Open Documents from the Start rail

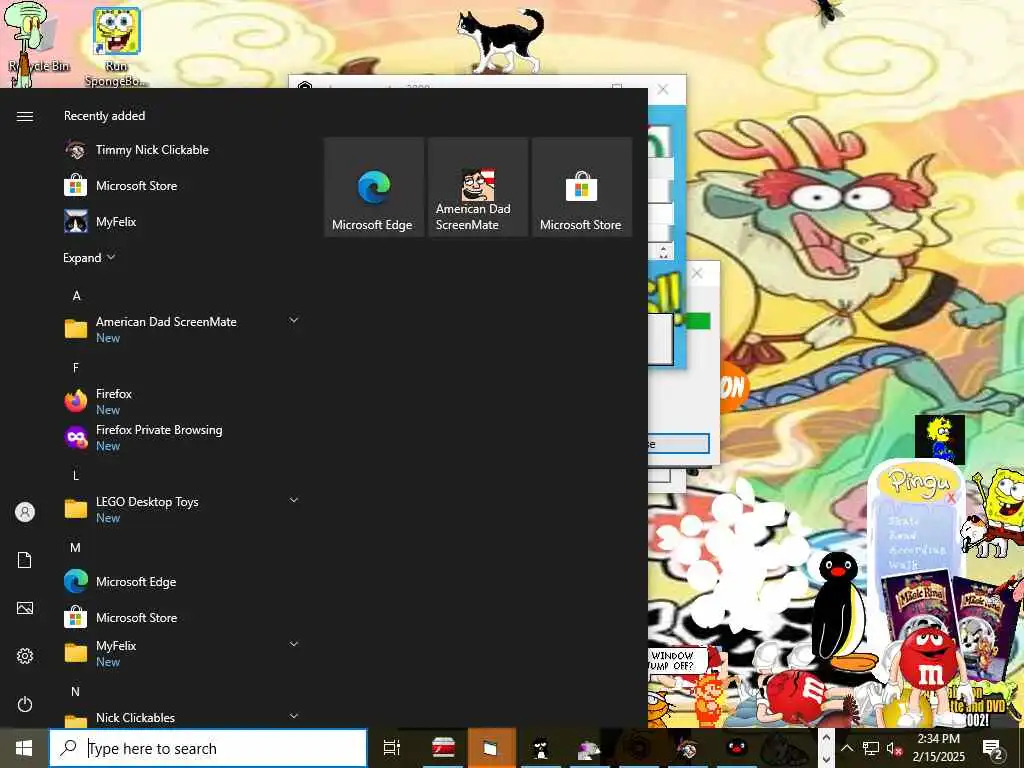[x=25, y=560]
